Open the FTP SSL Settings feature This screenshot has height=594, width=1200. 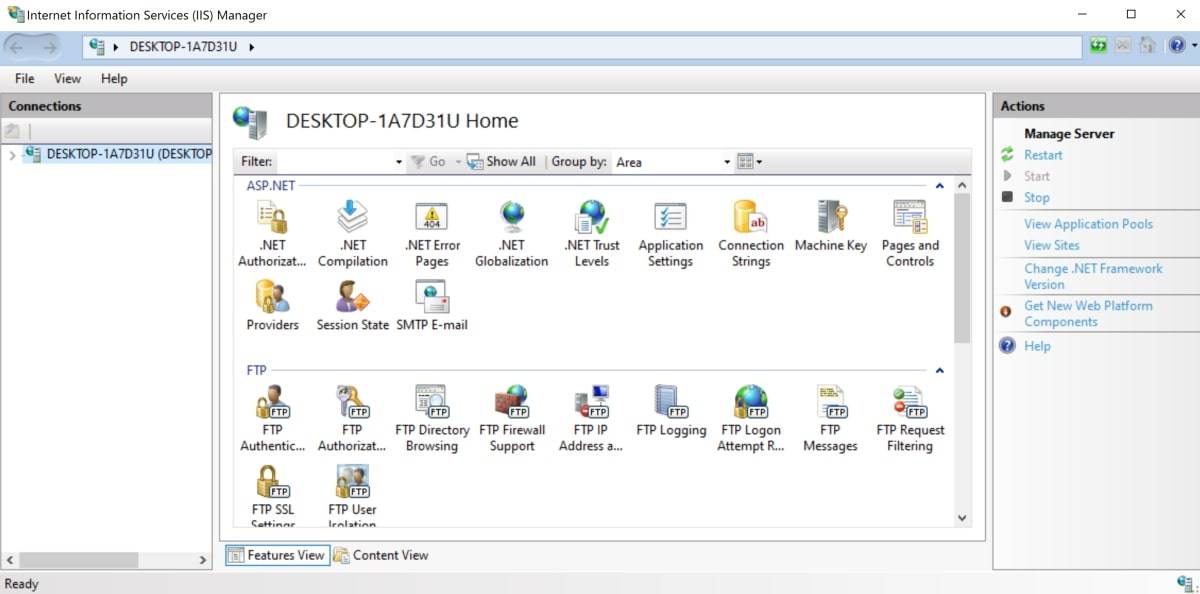click(272, 496)
